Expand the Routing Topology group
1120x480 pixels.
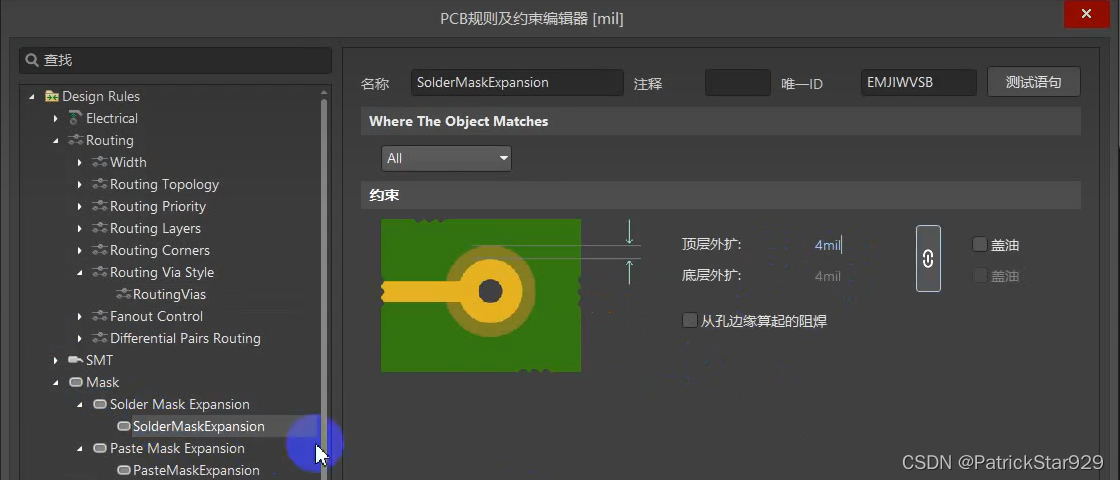coord(79,184)
